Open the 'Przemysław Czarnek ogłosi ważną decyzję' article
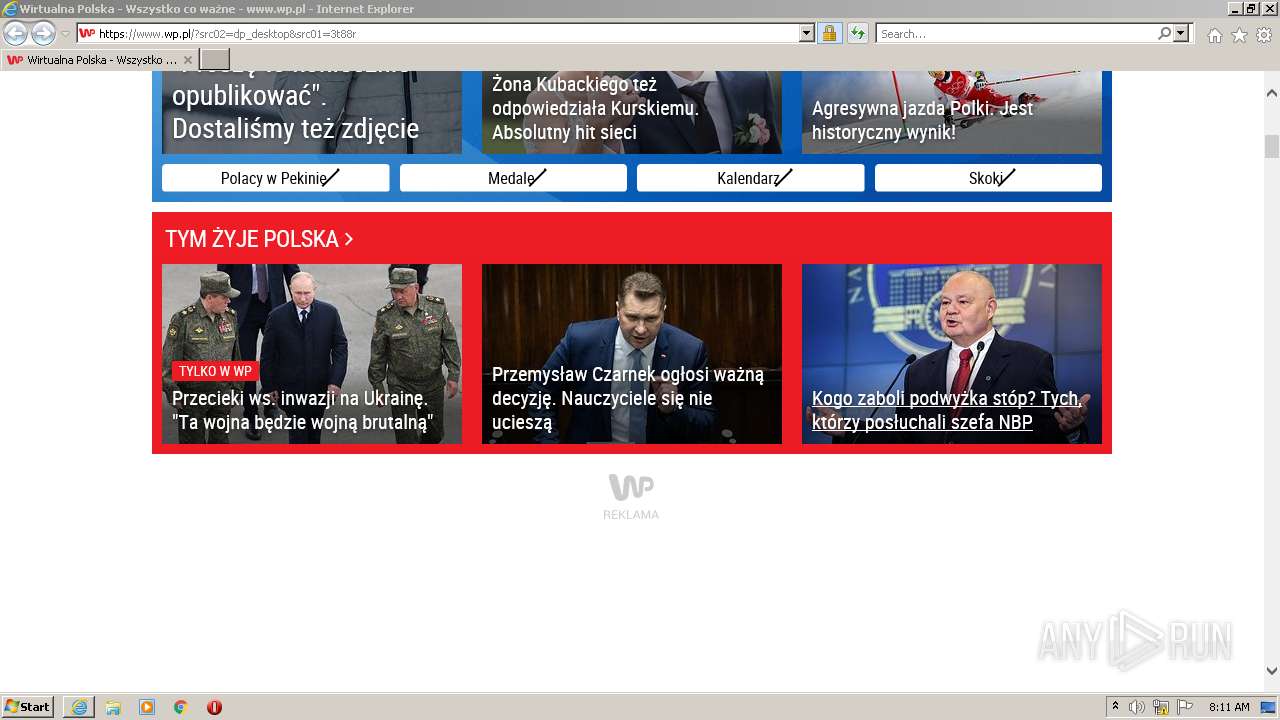The width and height of the screenshot is (1280, 720). 628,398
